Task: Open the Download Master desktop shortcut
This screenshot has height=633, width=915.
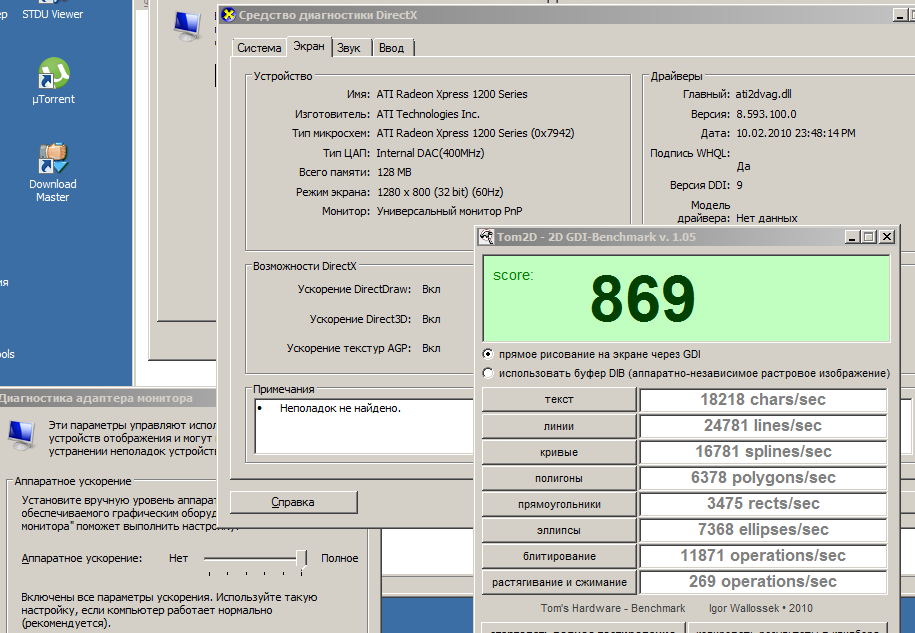Action: pos(52,160)
